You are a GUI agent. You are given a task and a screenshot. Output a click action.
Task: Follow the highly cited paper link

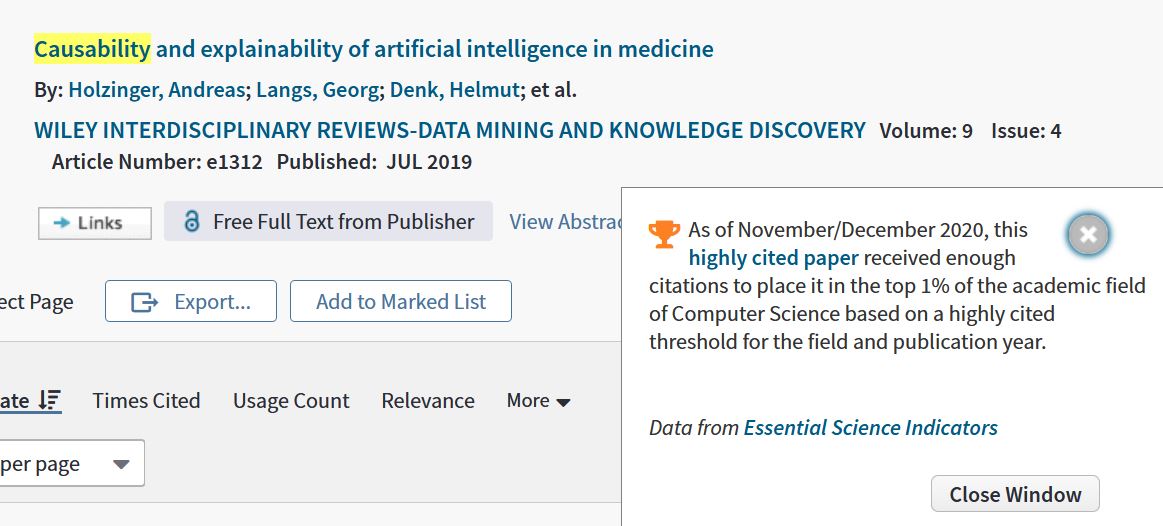[x=774, y=258]
